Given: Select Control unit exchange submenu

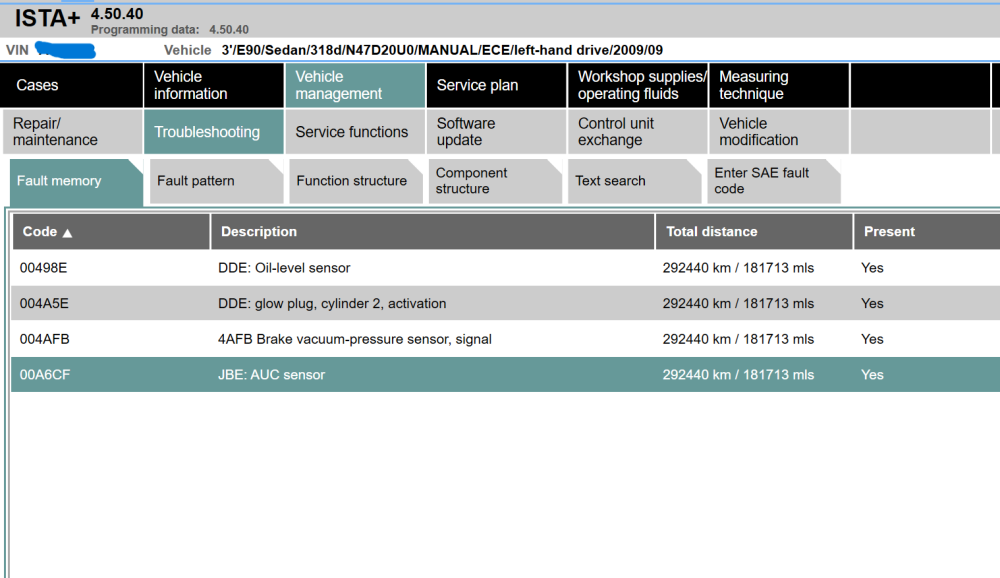Looking at the screenshot, I should [616, 132].
